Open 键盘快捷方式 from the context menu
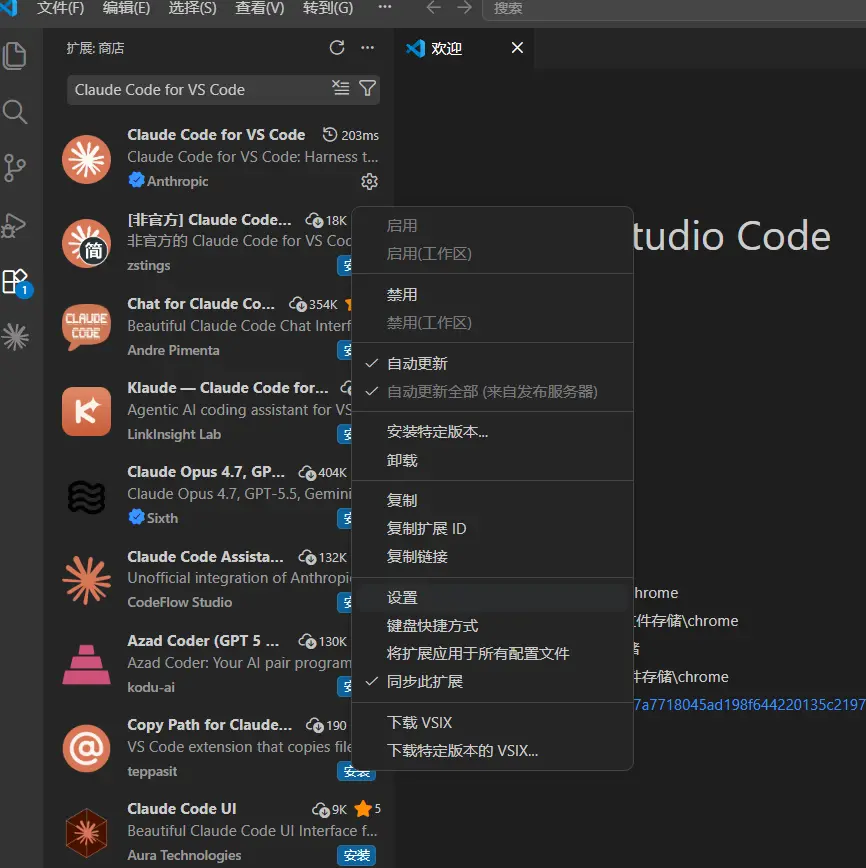The image size is (866, 868). click(492, 626)
